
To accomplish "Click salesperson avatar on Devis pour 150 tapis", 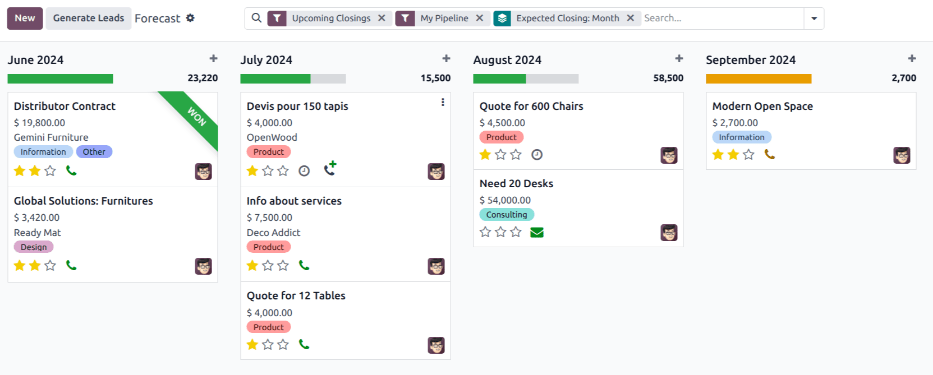I will point(436,172).
